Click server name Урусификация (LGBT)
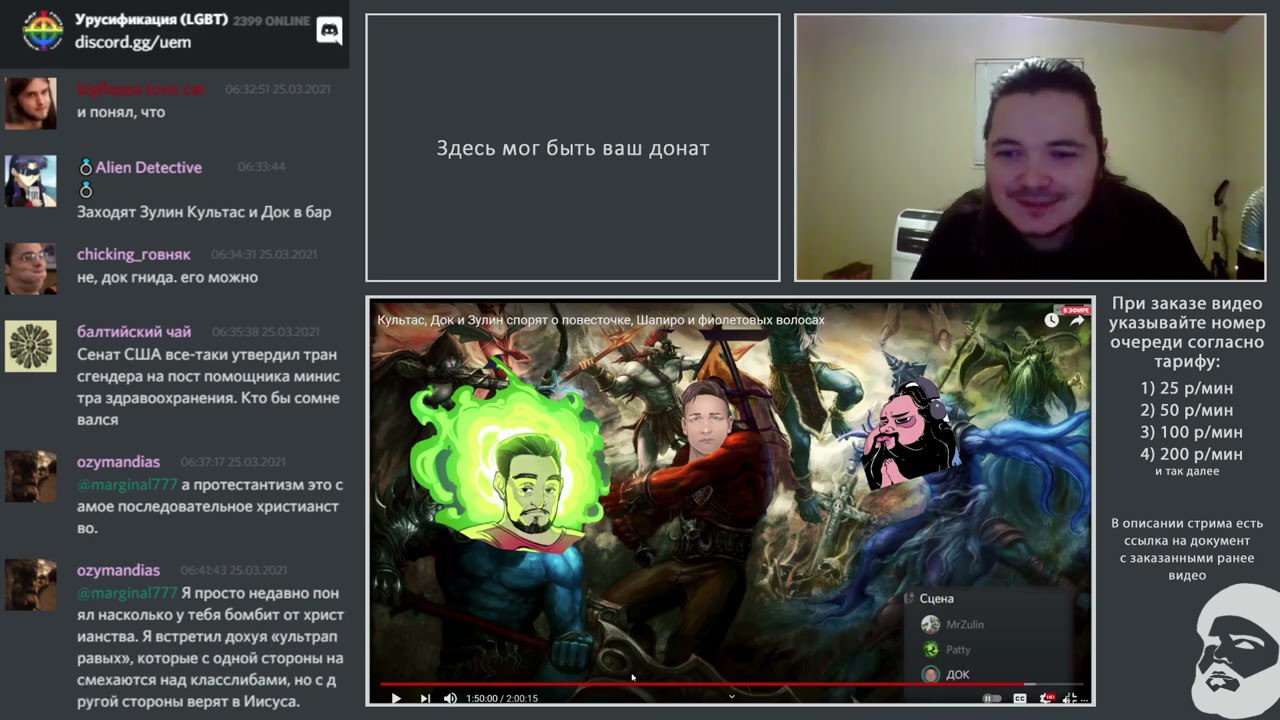1280x720 pixels. [151, 20]
